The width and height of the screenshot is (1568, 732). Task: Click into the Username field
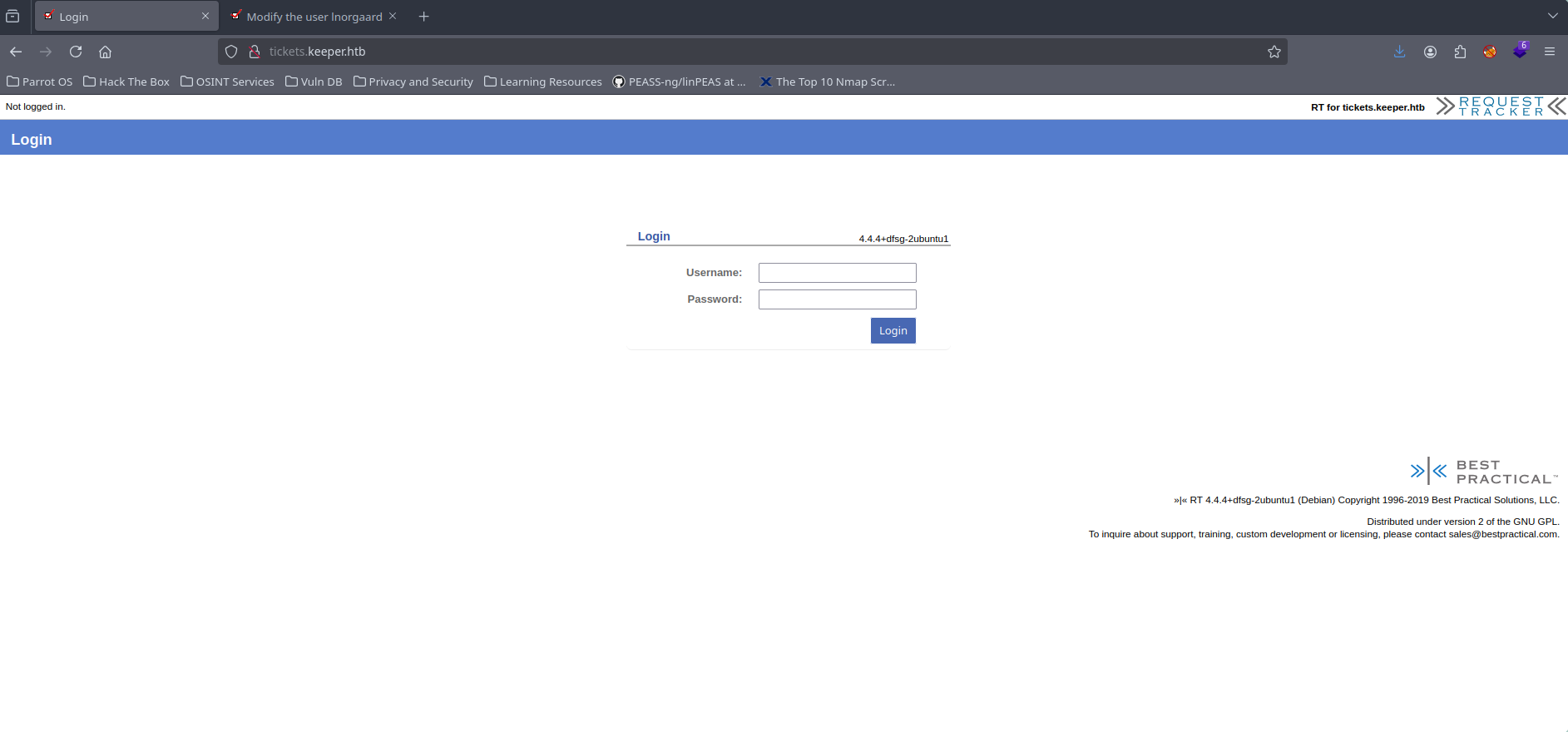(x=837, y=273)
